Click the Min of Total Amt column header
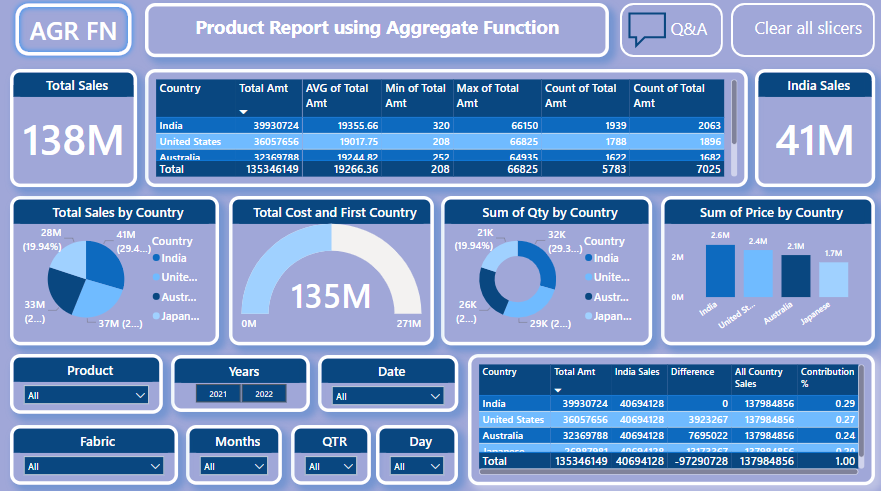Screen dimensions: 881x491 tap(415, 96)
